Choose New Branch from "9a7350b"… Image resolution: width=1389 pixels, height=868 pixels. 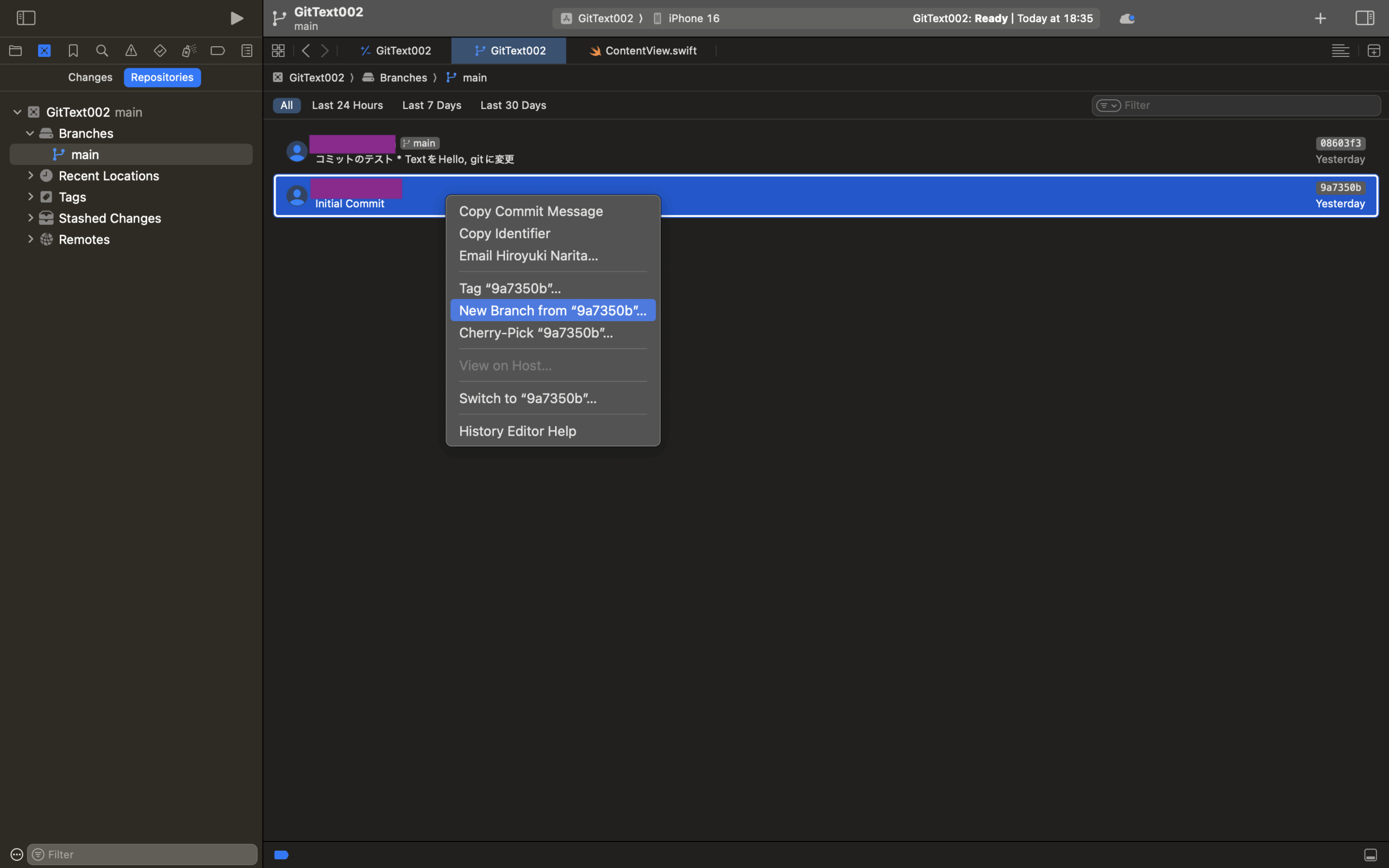pyautogui.click(x=553, y=310)
